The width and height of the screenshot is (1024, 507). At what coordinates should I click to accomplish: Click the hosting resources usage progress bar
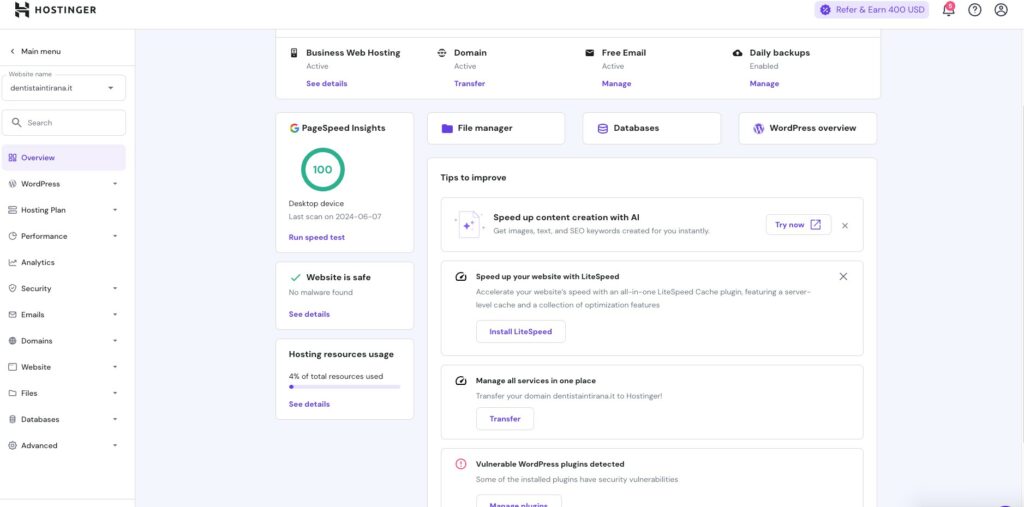344,387
